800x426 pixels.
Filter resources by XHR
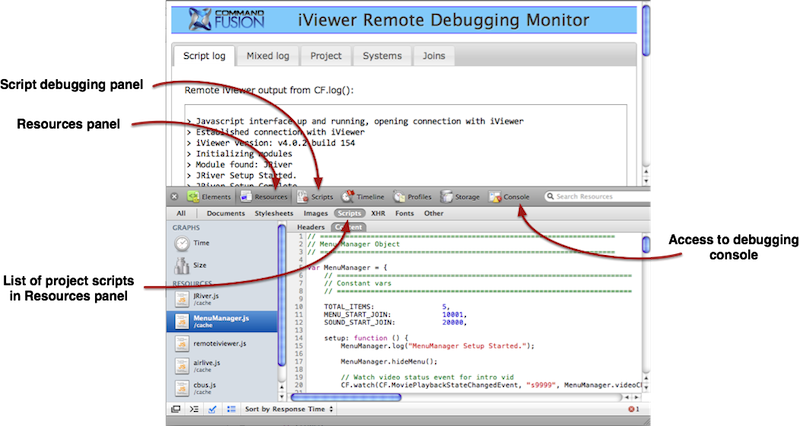tap(378, 213)
